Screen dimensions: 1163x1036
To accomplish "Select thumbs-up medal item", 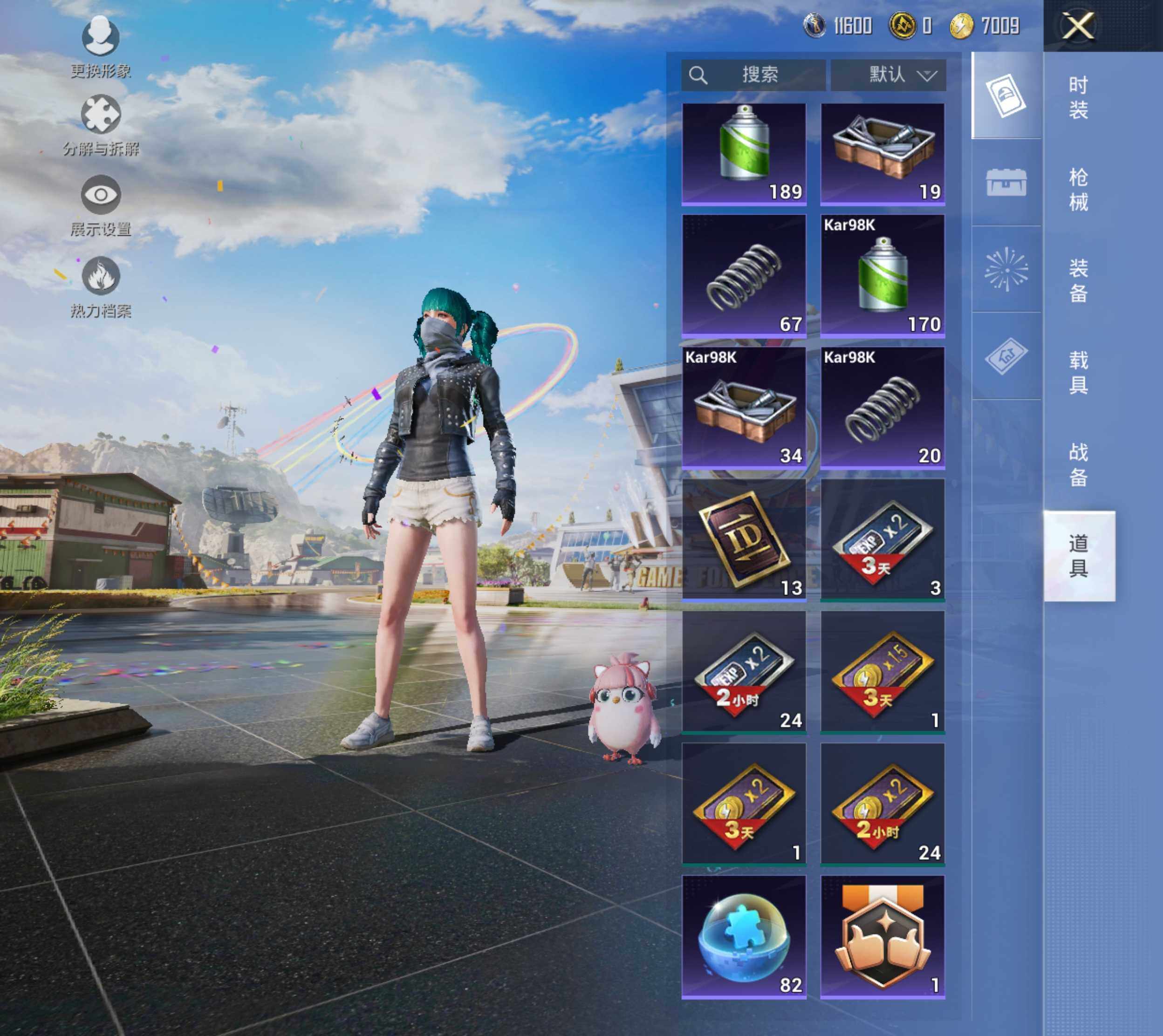I will click(x=883, y=938).
